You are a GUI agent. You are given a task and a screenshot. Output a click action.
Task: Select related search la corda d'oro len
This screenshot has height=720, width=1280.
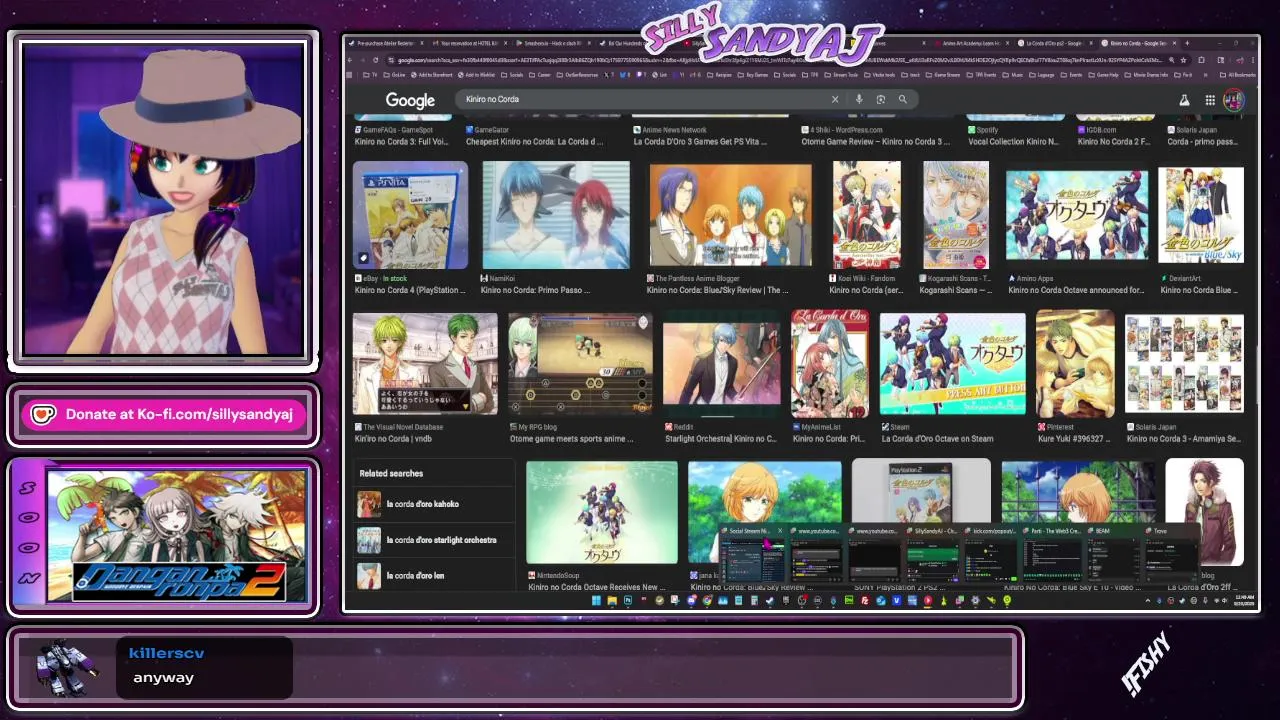point(434,576)
